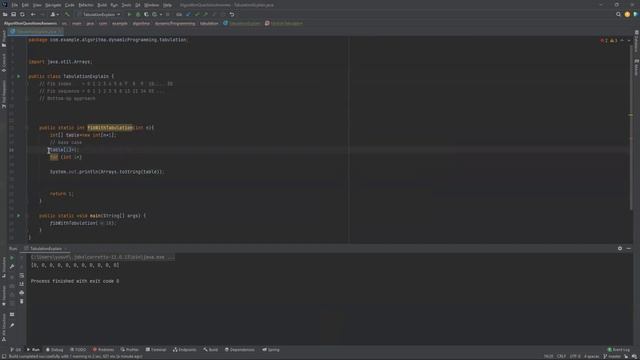
Task: Click the AlgorithmQuestionsAnswers breadcrumb
Action: pos(31,23)
